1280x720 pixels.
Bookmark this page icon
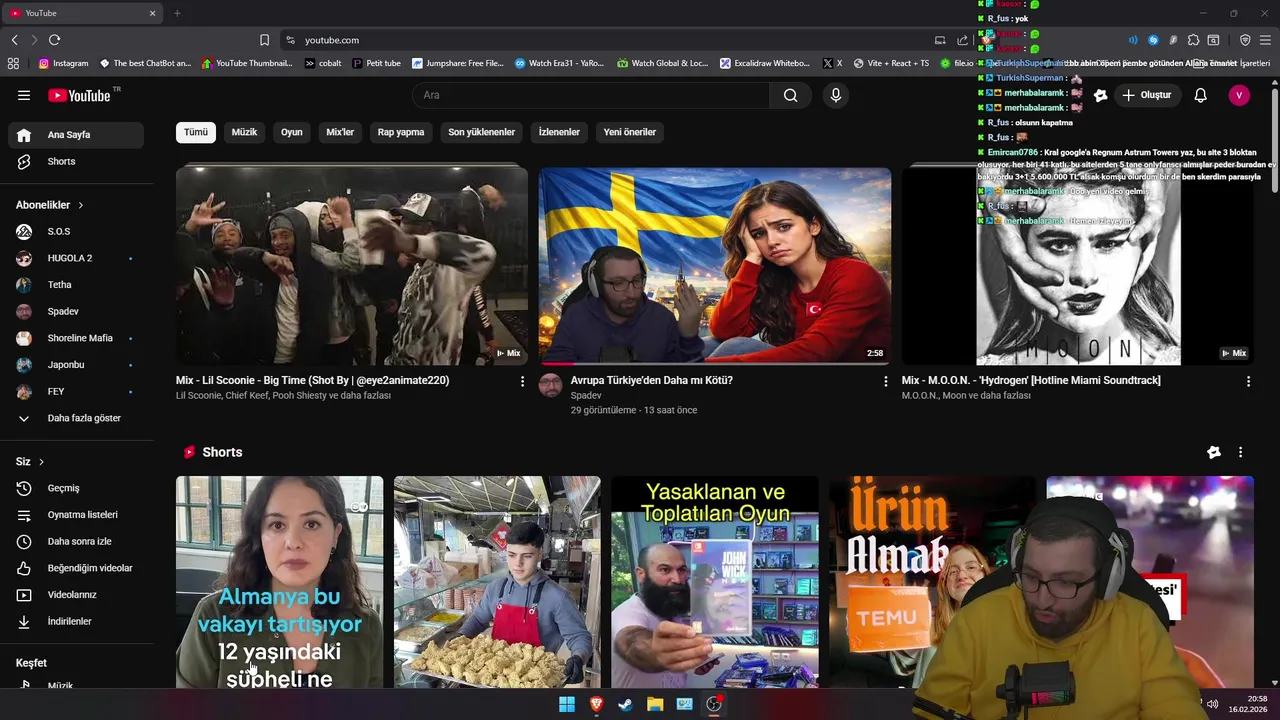coord(264,40)
